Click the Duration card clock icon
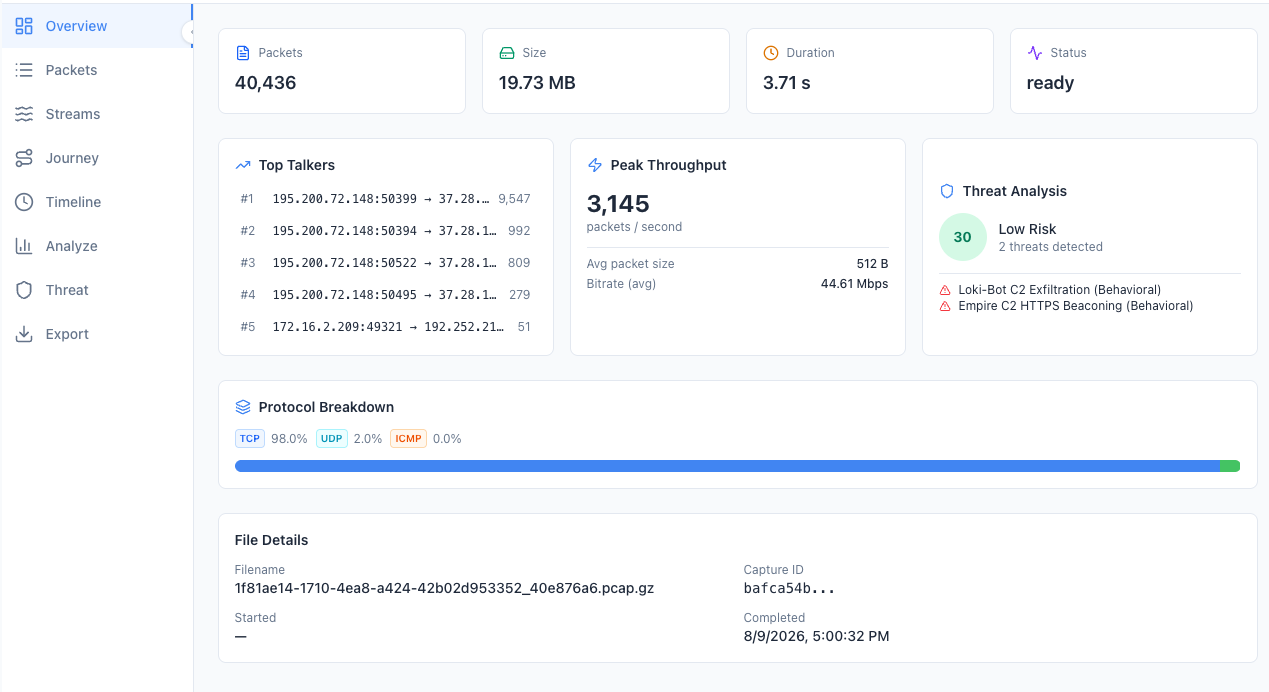The image size is (1269, 692). pyautogui.click(x=771, y=53)
